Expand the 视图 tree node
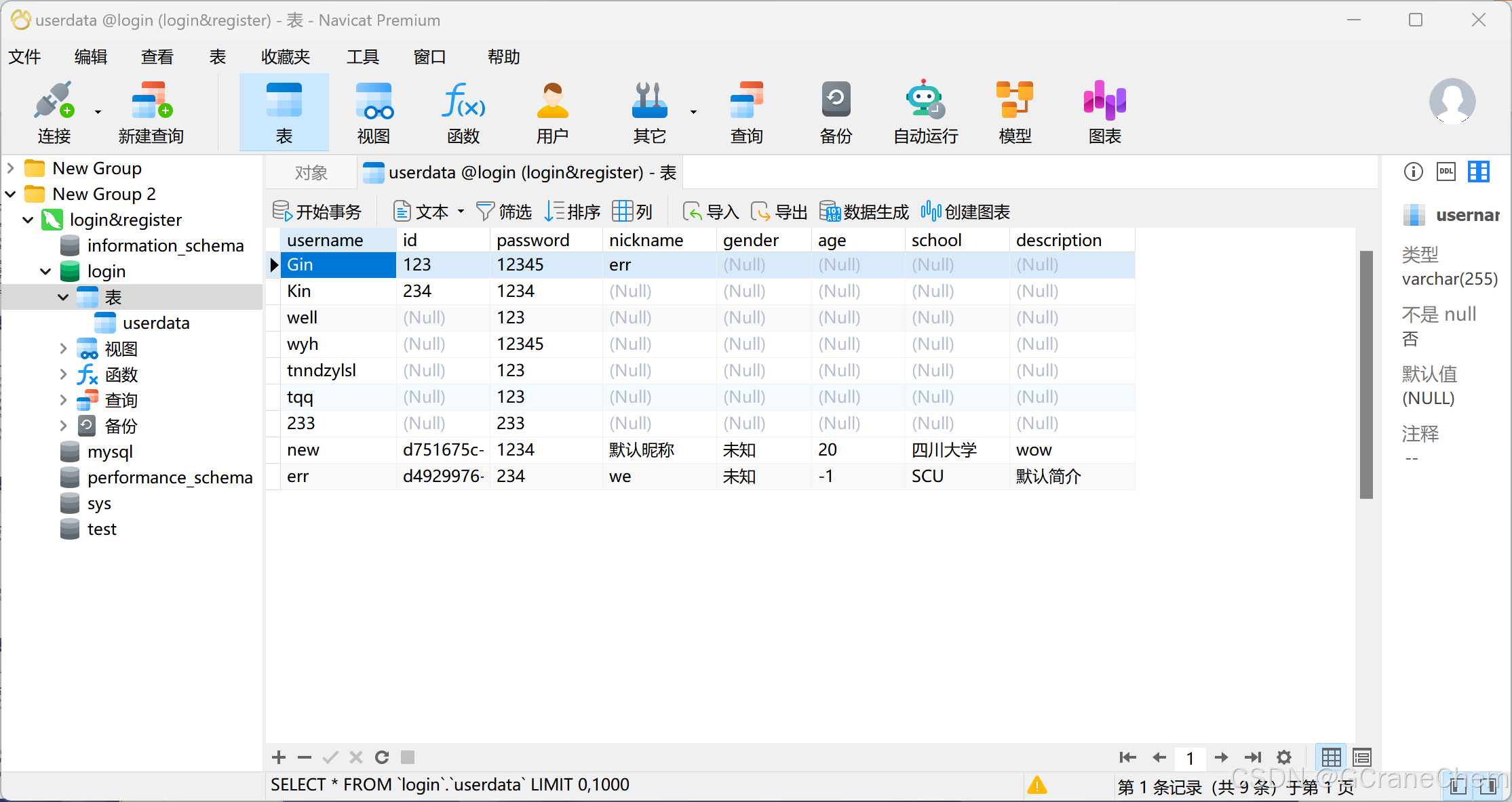The width and height of the screenshot is (1512, 802). pos(63,349)
